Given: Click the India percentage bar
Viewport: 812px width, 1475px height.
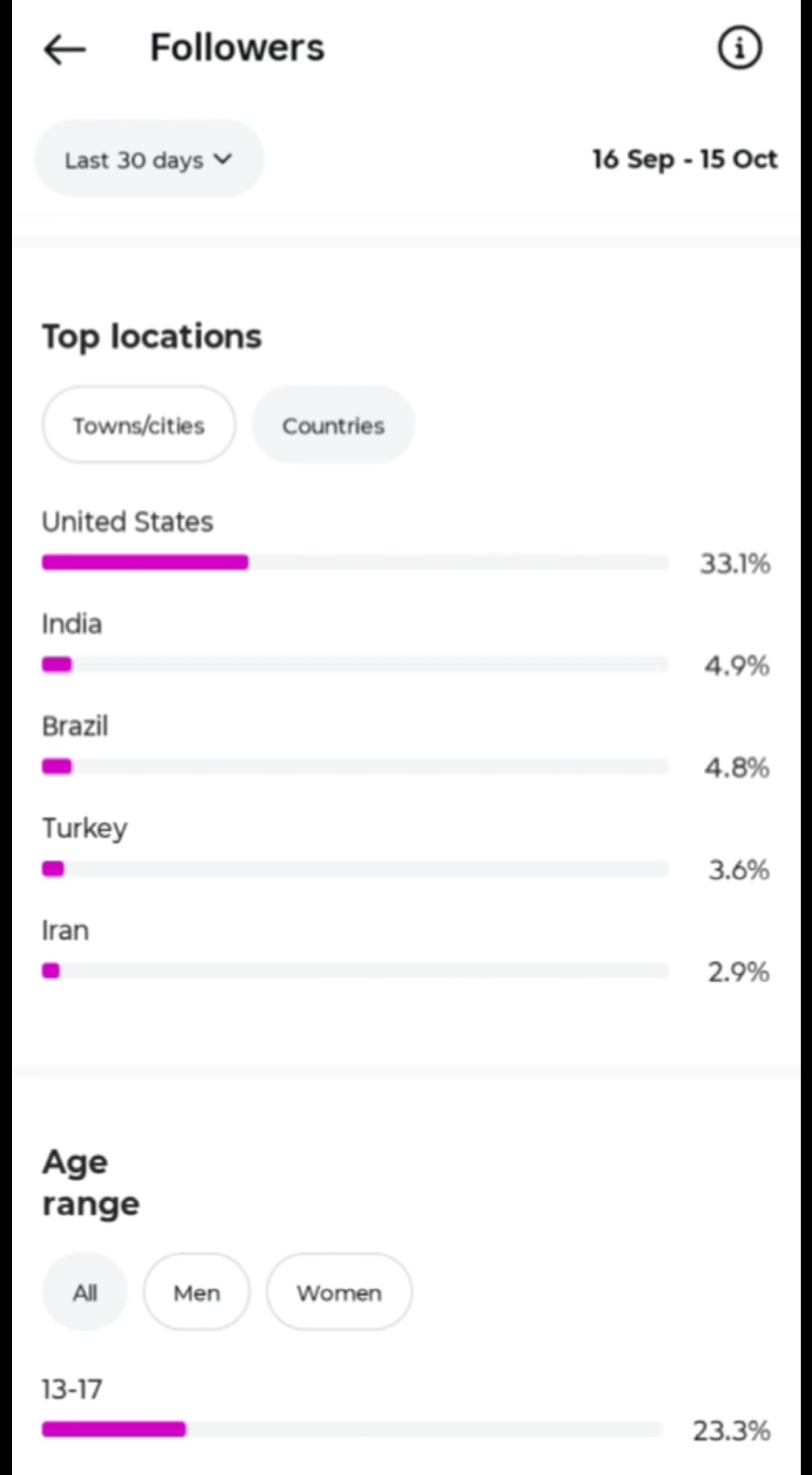Looking at the screenshot, I should click(x=355, y=665).
